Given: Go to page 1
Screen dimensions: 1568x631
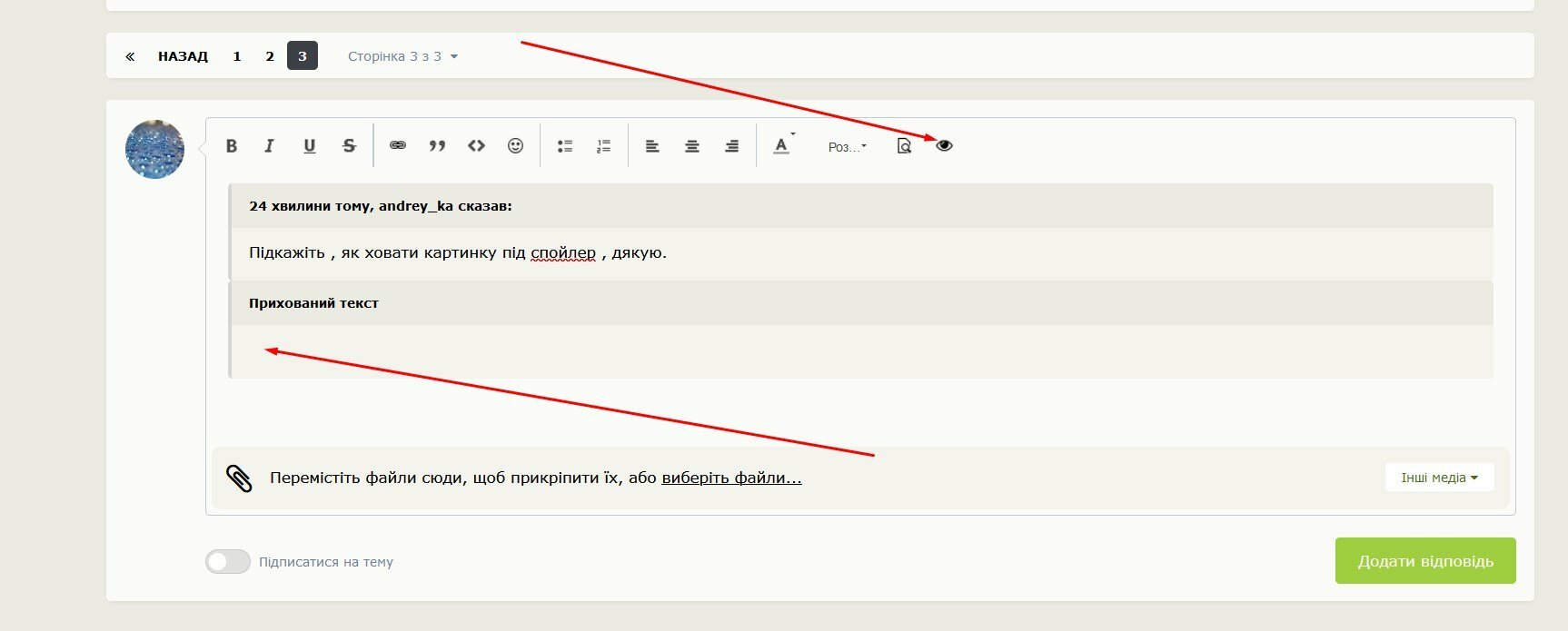Looking at the screenshot, I should tap(237, 56).
